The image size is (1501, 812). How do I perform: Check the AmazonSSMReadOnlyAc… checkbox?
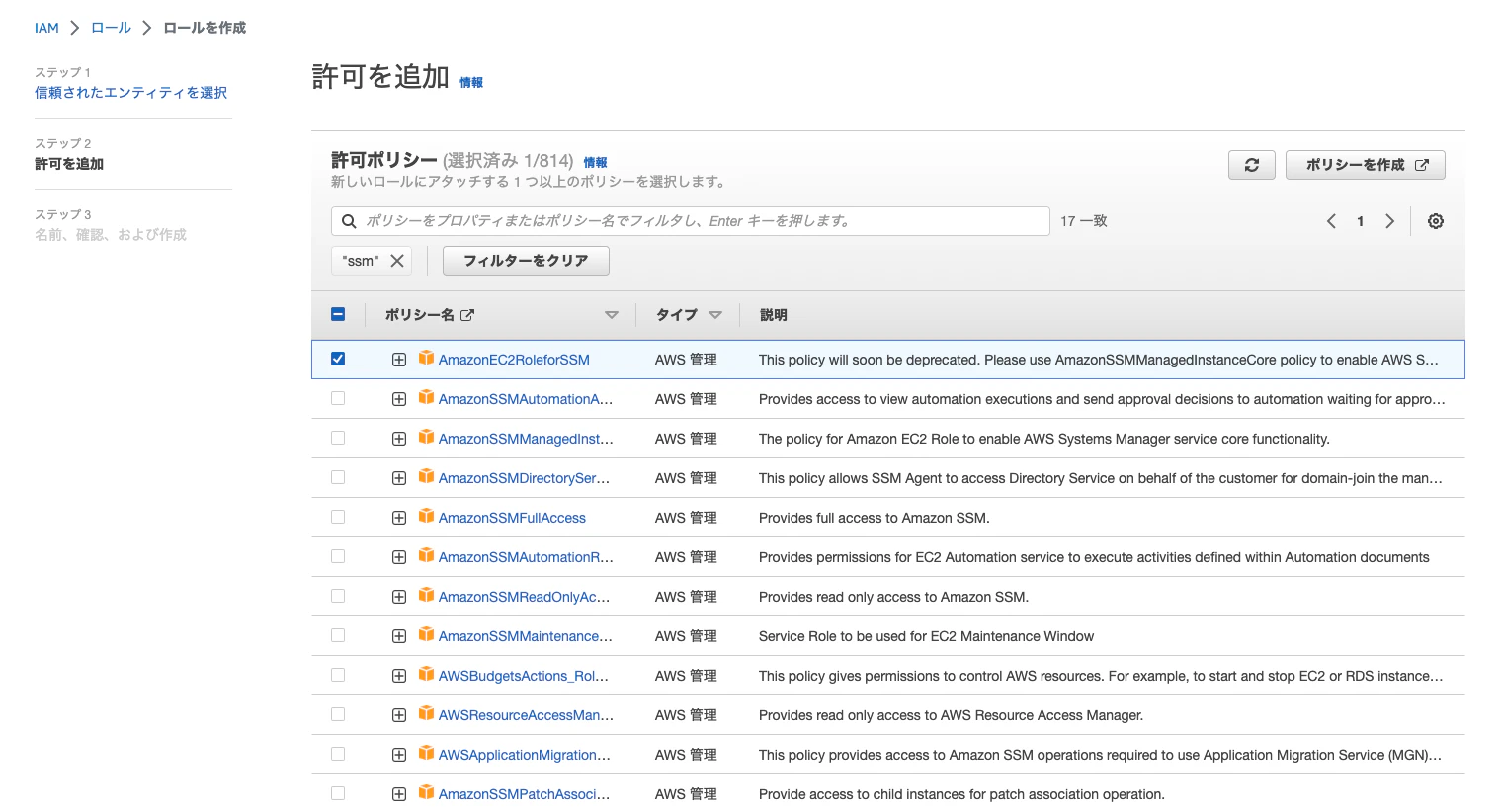click(x=338, y=596)
